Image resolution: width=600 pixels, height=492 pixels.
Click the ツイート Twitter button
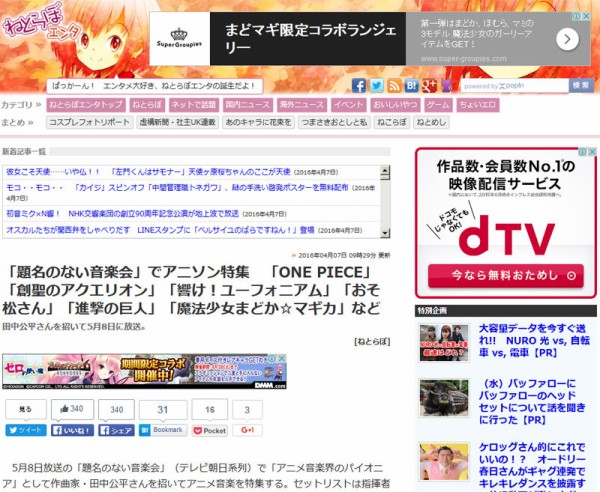pyautogui.click(x=26, y=430)
